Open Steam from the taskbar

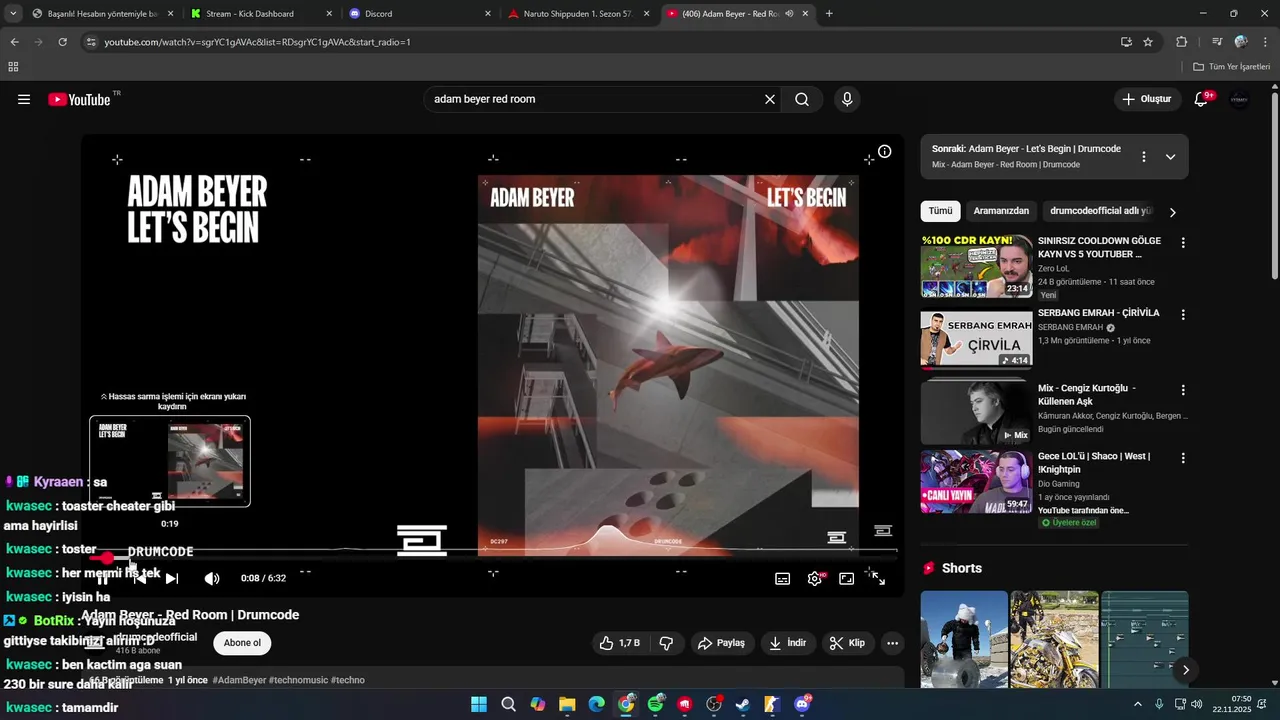point(743,704)
